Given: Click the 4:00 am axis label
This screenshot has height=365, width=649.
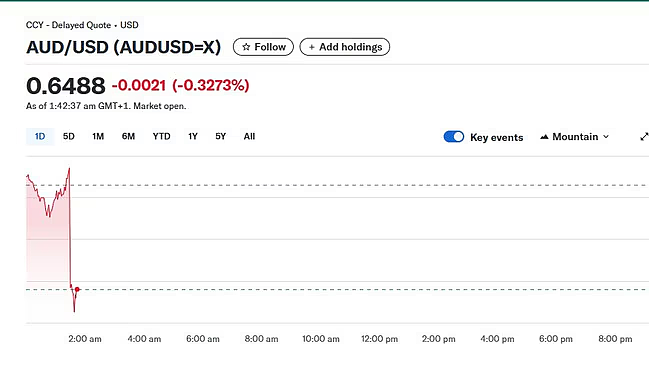Looking at the screenshot, I should click(x=144, y=339).
